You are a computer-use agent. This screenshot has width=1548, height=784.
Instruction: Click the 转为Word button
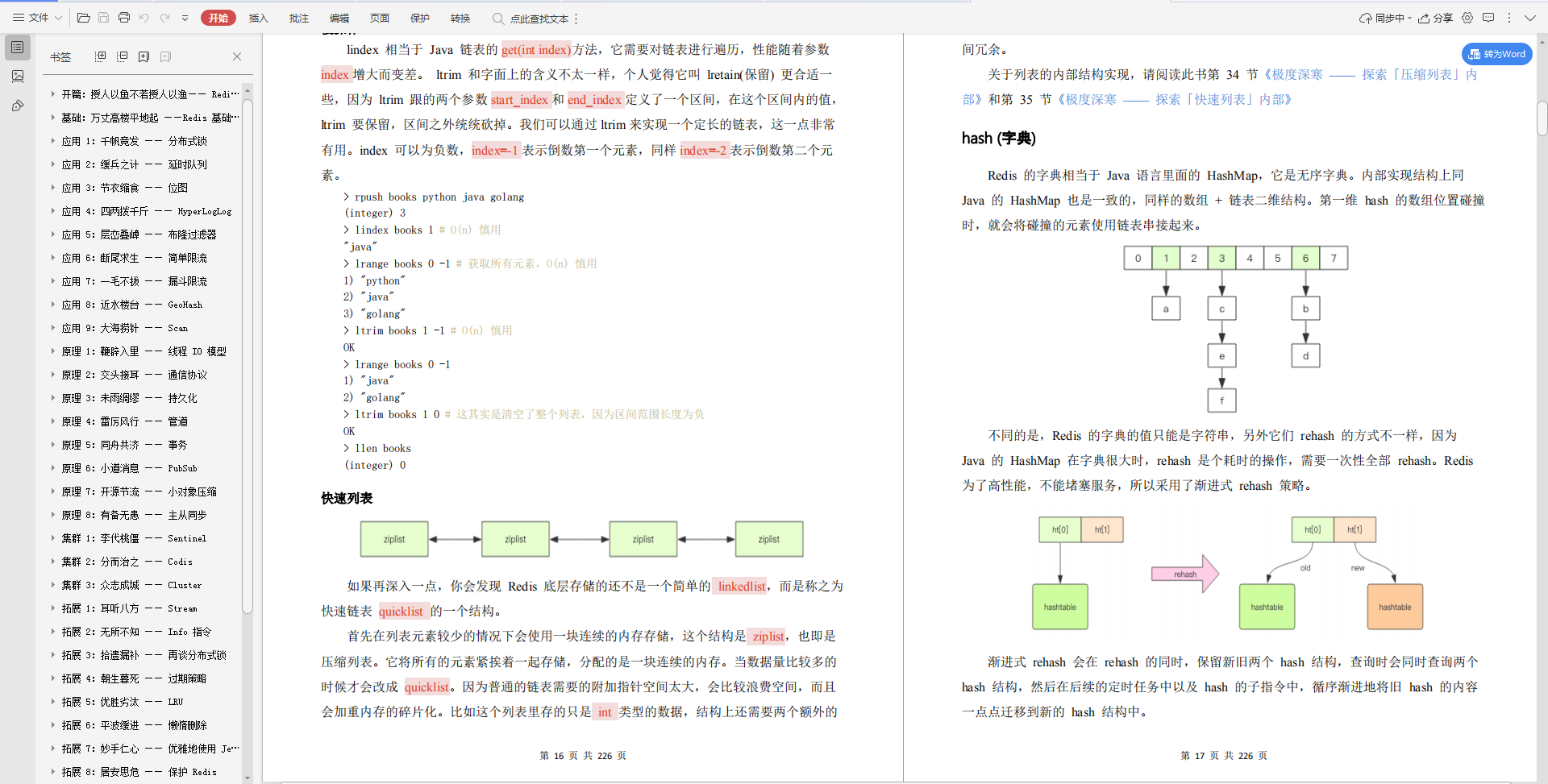(1497, 54)
